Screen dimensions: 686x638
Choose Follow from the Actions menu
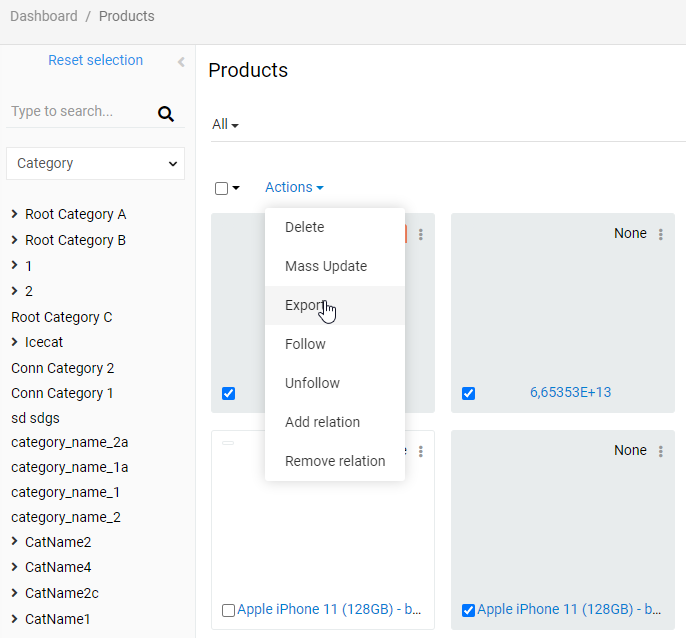pos(335,344)
